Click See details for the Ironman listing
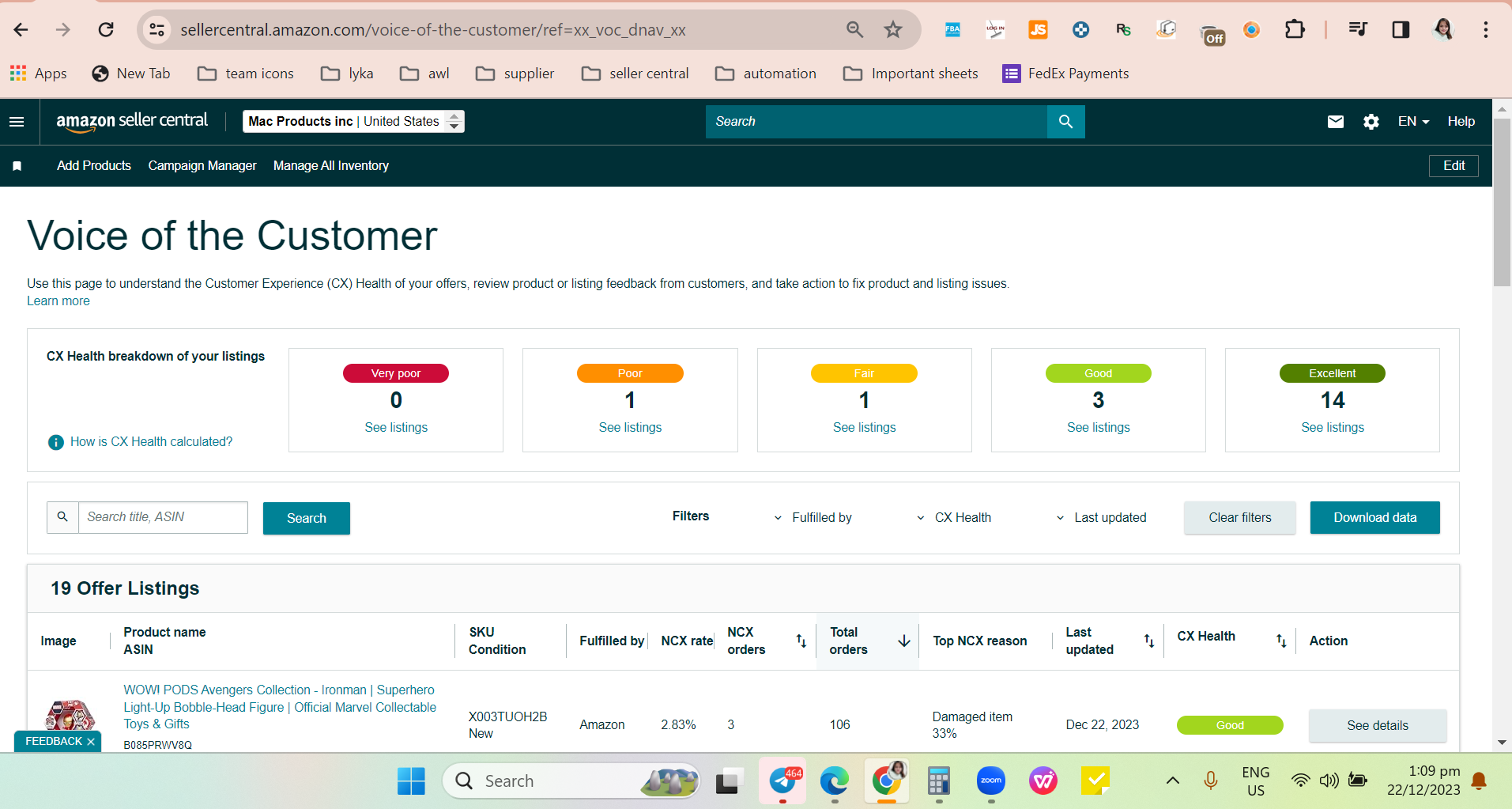The image size is (1512, 809). pos(1378,726)
